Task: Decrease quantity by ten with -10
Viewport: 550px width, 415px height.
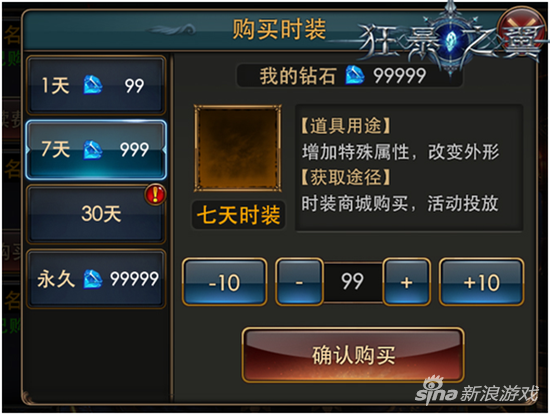Action: (x=224, y=282)
